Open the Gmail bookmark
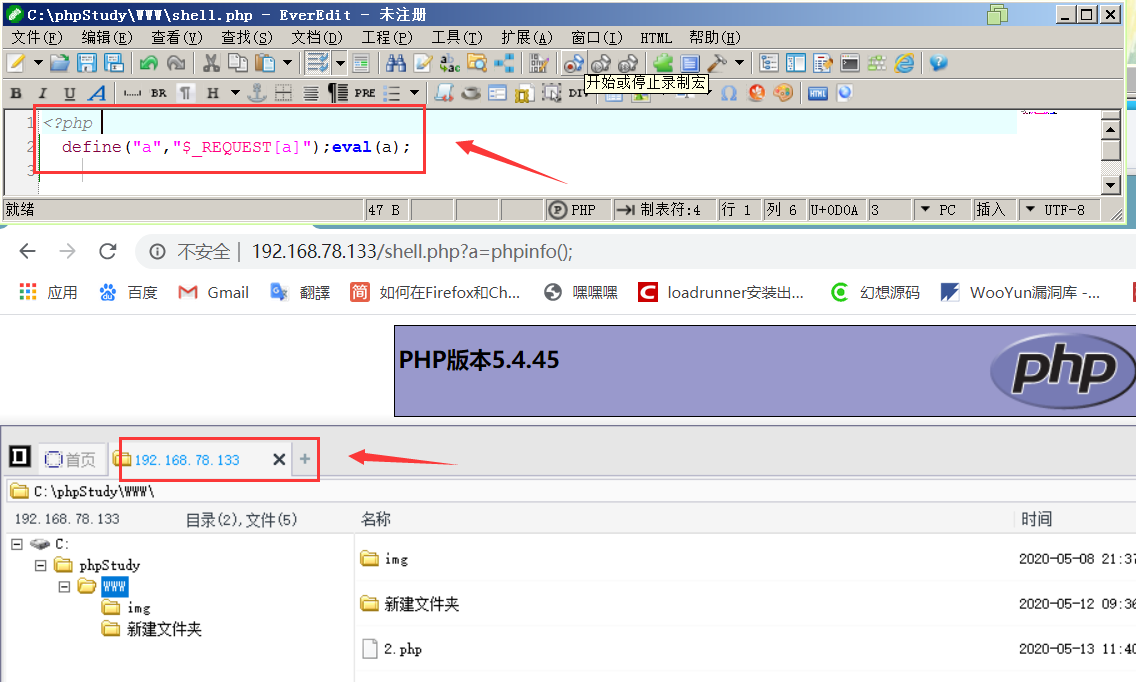This screenshot has height=682, width=1136. 214,293
